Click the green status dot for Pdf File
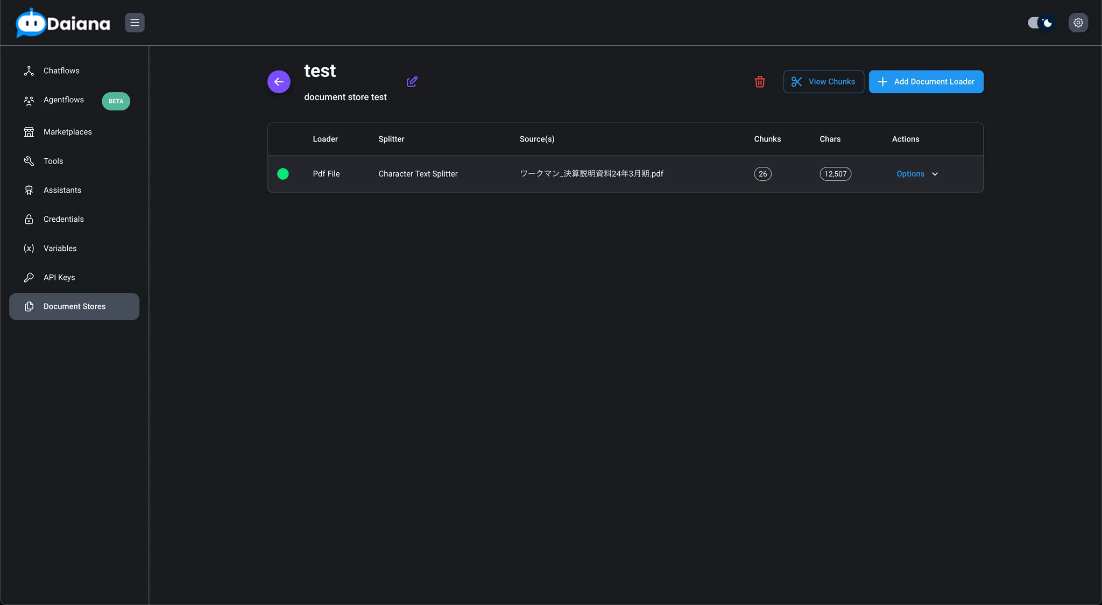 point(283,174)
